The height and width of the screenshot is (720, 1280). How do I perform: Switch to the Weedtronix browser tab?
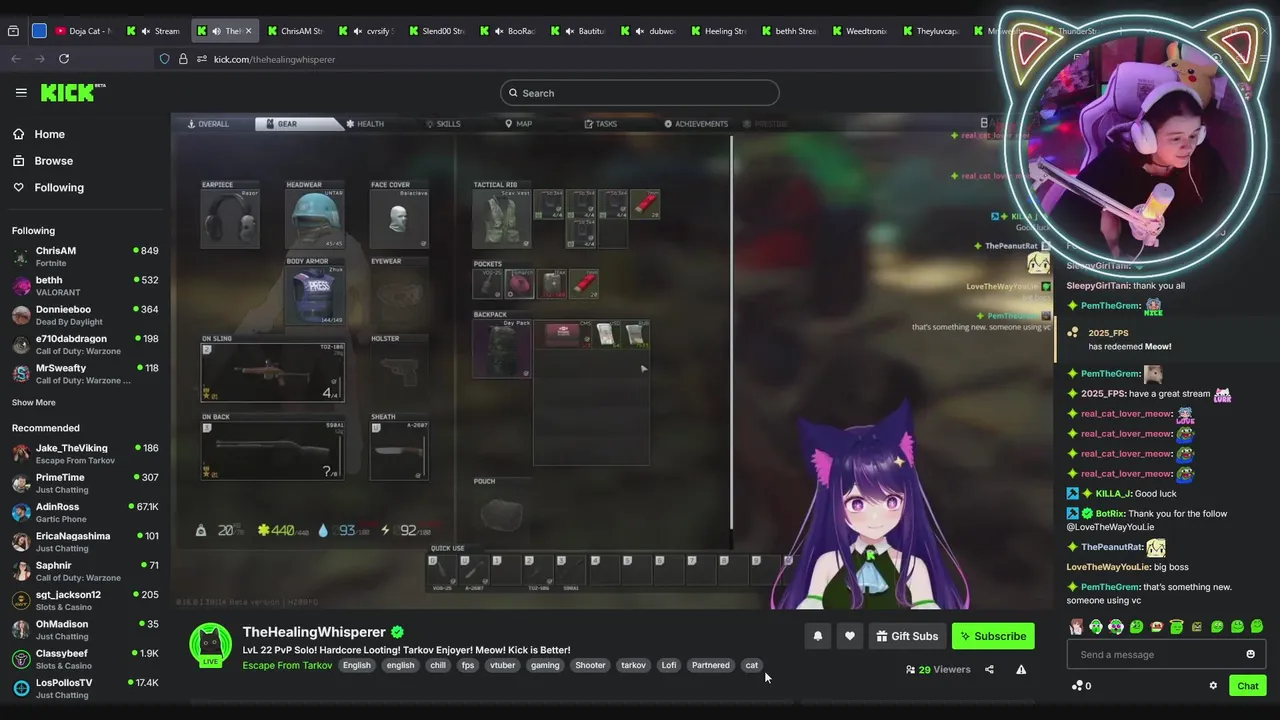point(859,31)
